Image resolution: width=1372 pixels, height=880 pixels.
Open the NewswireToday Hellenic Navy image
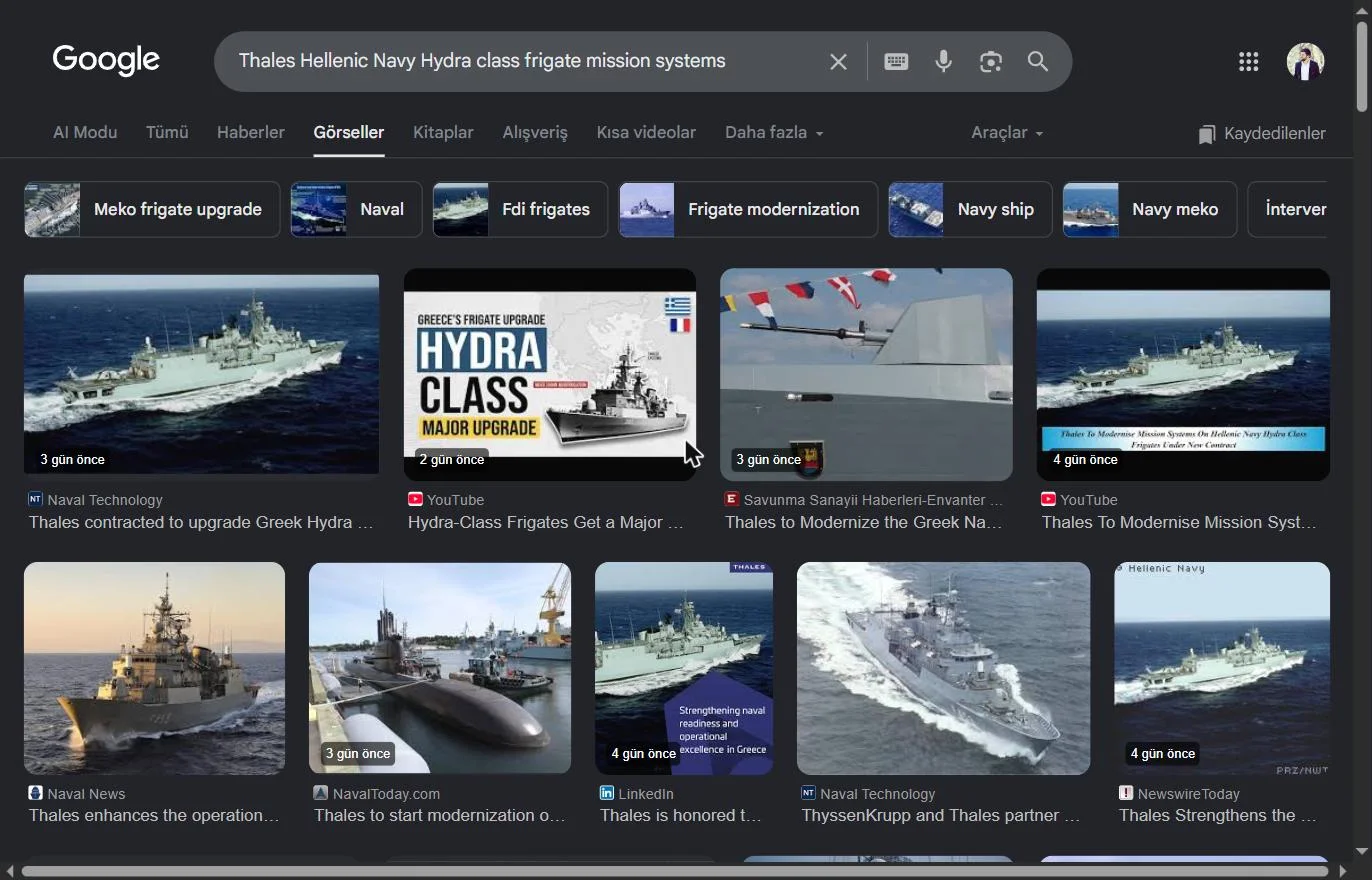1222,668
